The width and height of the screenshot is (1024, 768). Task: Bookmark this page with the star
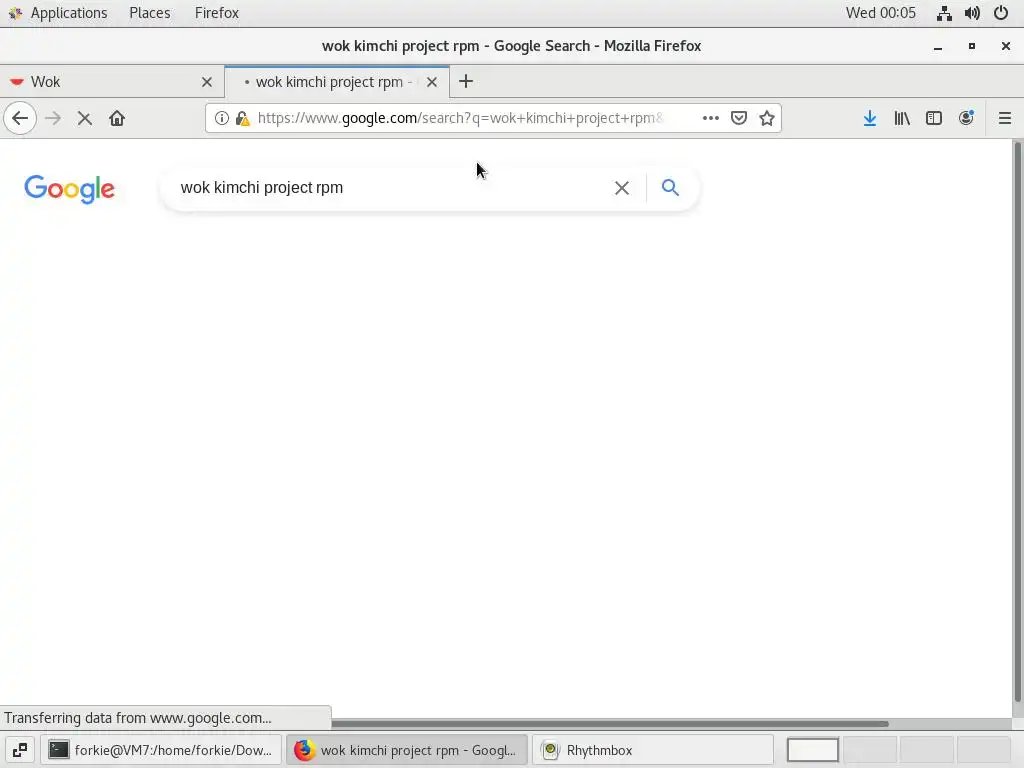click(767, 118)
